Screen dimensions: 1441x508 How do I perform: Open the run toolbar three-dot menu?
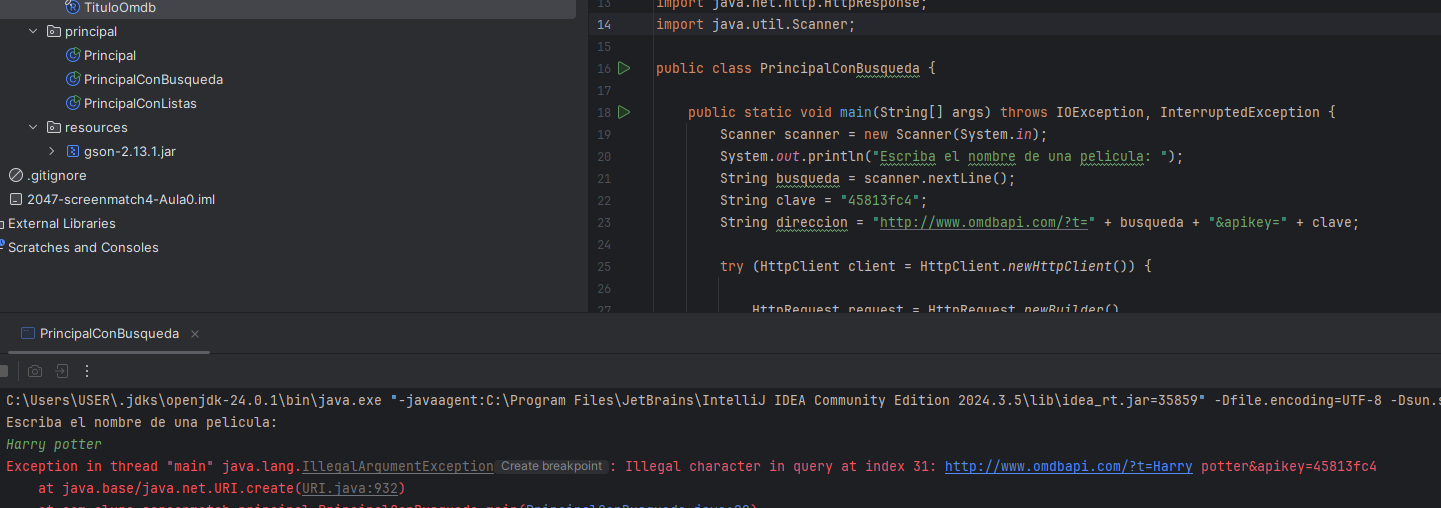coord(87,371)
